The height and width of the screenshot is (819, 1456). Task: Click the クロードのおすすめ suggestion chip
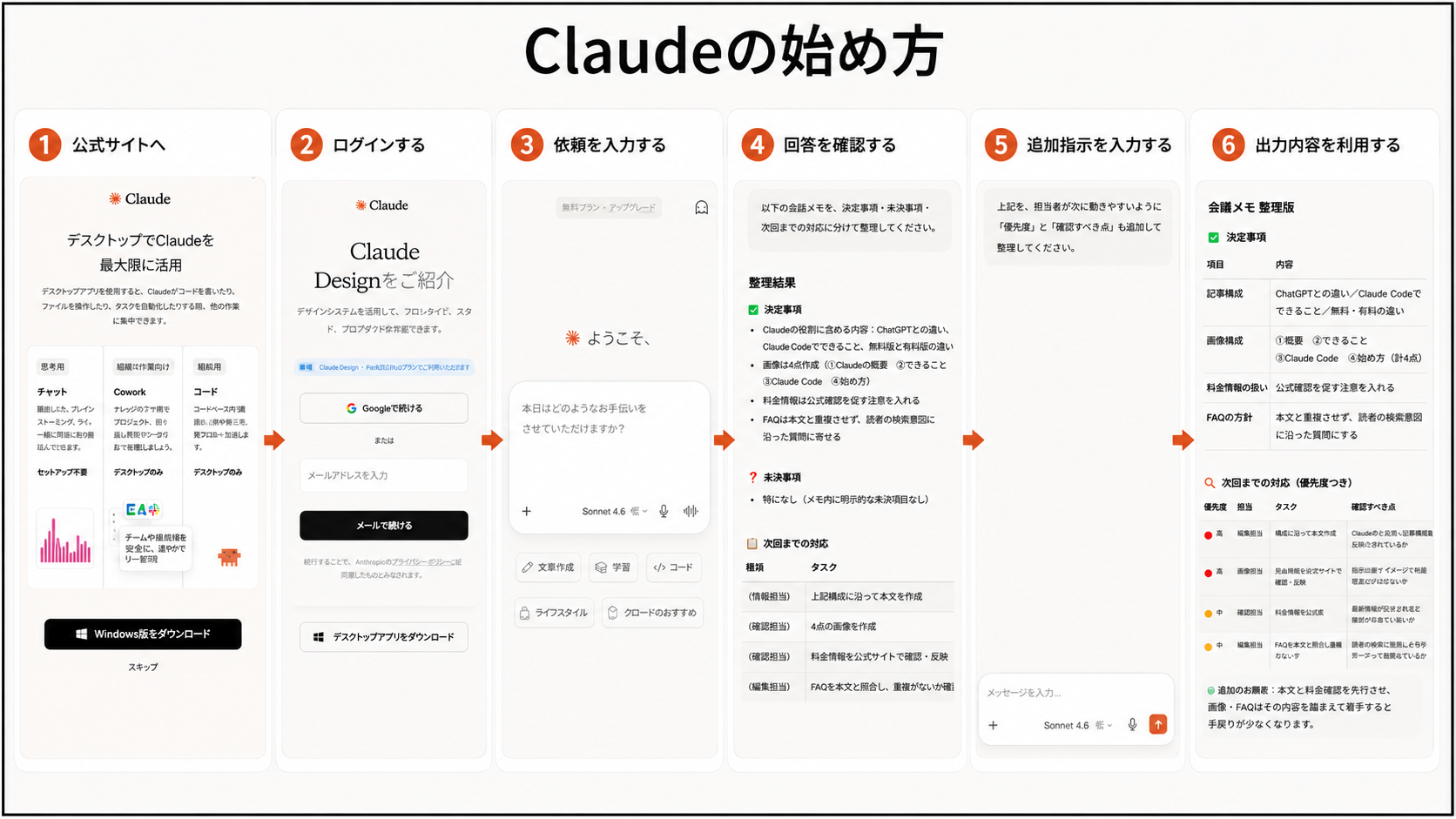point(652,613)
